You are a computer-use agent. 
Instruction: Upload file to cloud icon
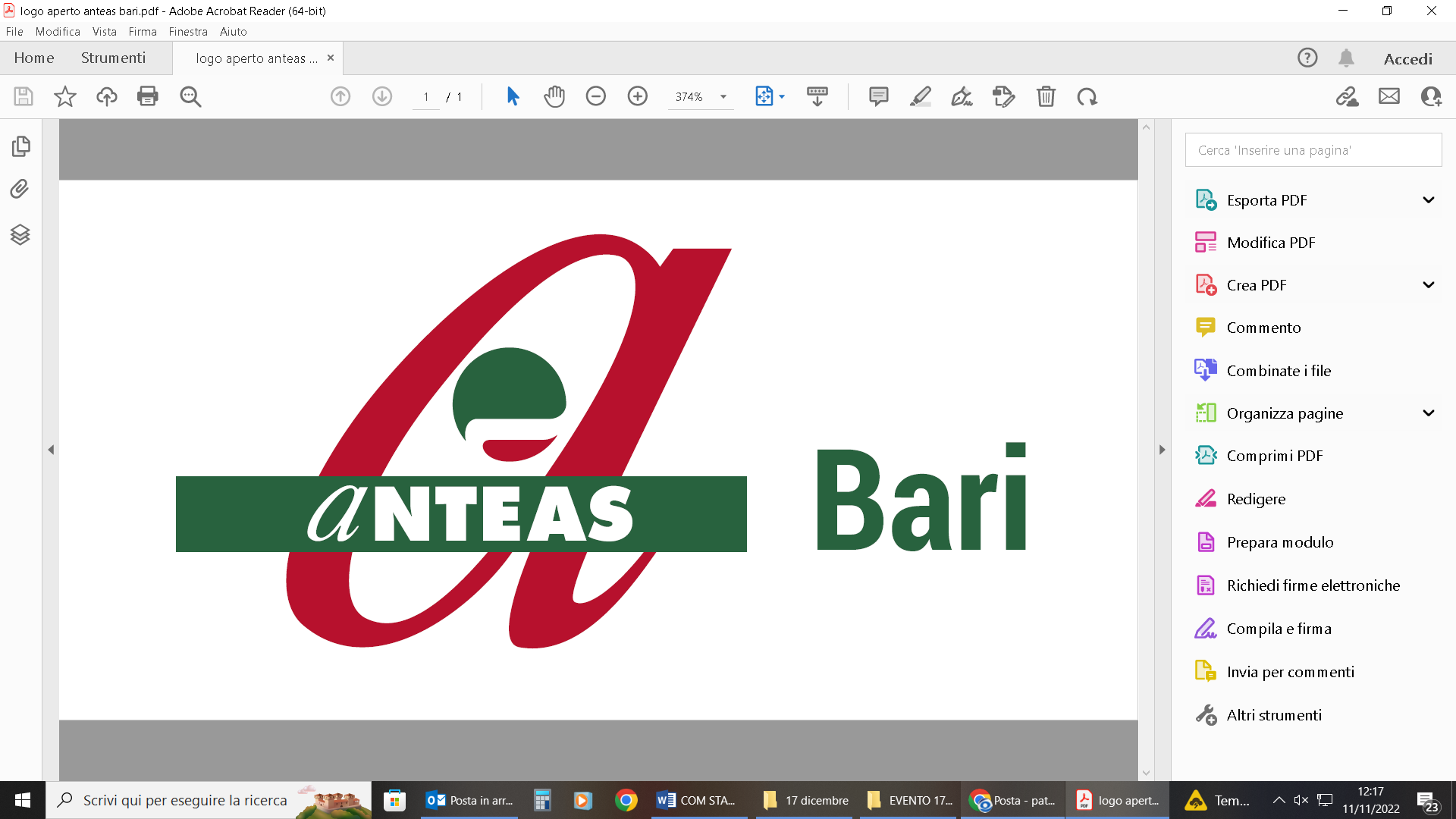(107, 96)
